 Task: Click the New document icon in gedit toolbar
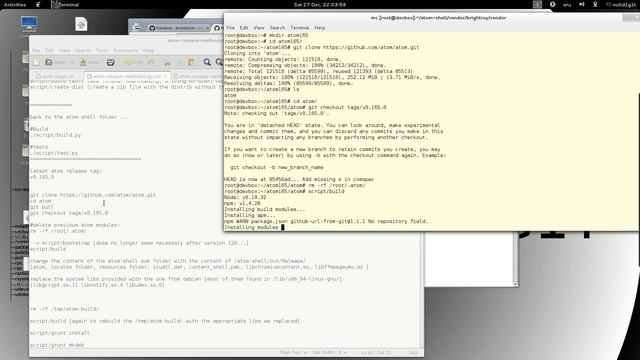[37, 62]
